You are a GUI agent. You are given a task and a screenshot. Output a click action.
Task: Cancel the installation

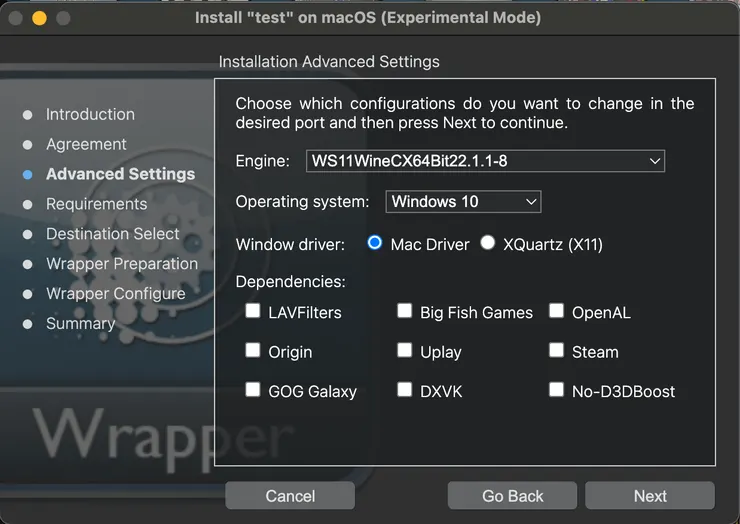pos(290,496)
